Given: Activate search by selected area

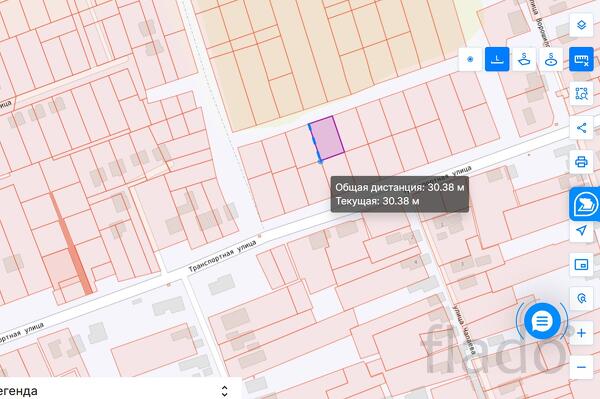Looking at the screenshot, I should [581, 93].
